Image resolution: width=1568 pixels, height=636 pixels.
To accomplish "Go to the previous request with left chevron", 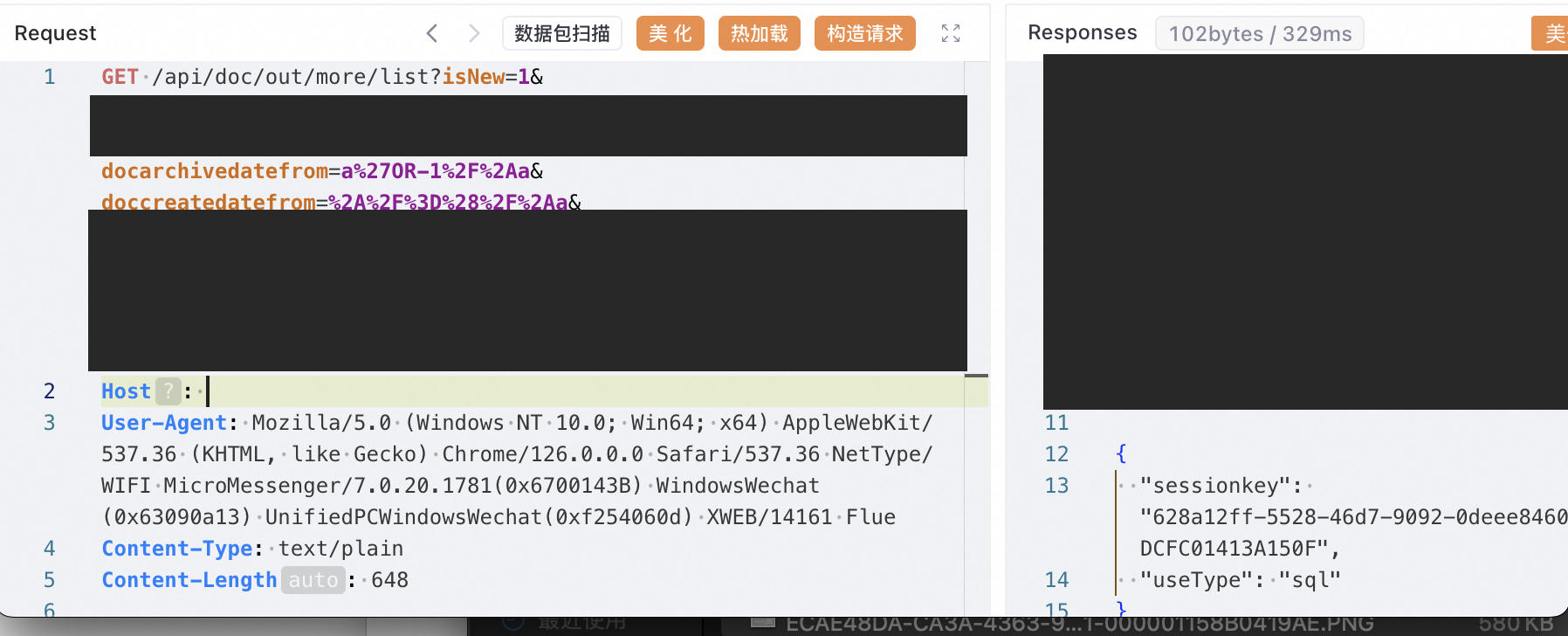I will pos(432,33).
